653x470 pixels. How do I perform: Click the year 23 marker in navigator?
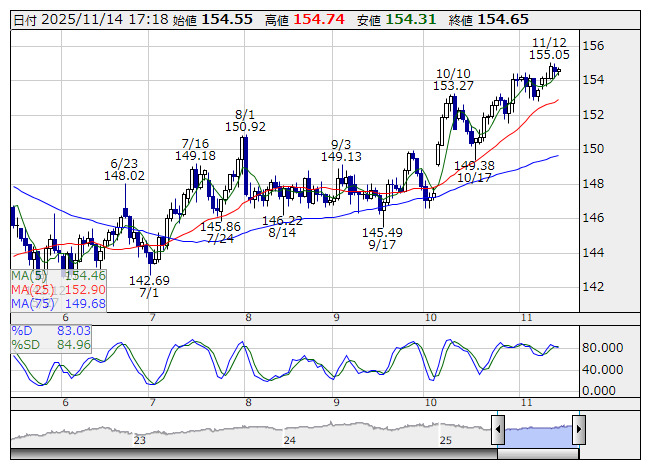point(140,440)
